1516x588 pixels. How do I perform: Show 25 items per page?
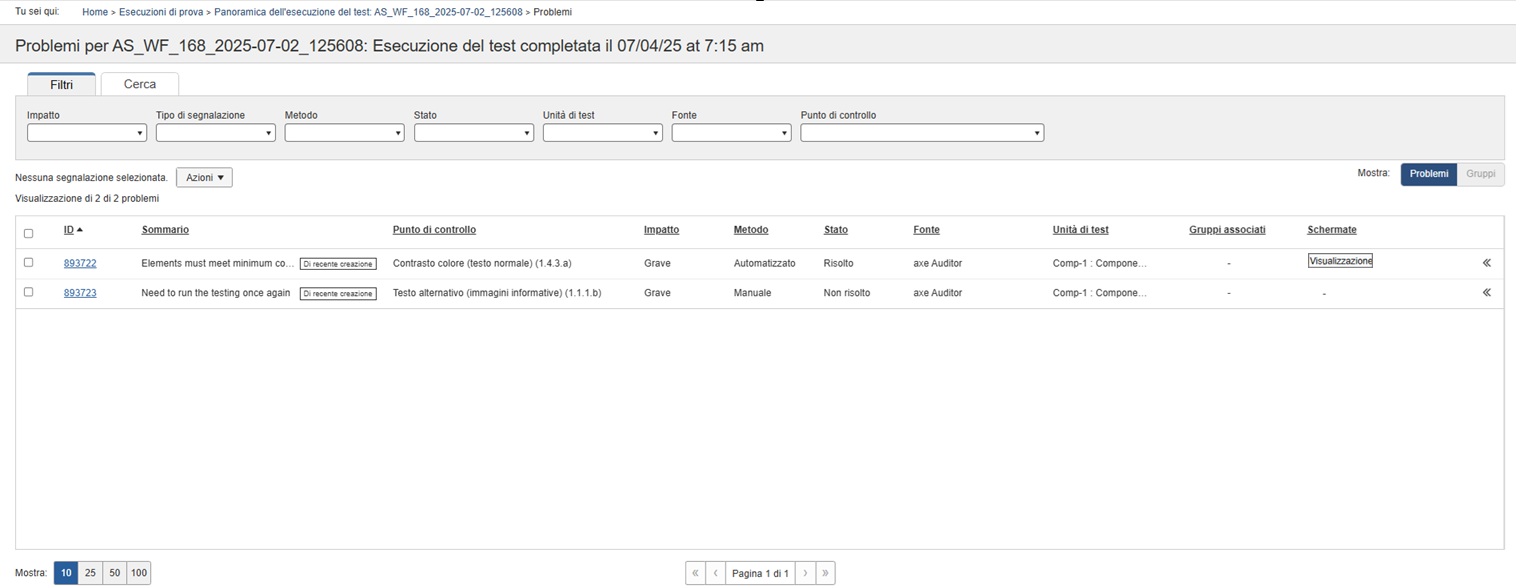[x=90, y=573]
